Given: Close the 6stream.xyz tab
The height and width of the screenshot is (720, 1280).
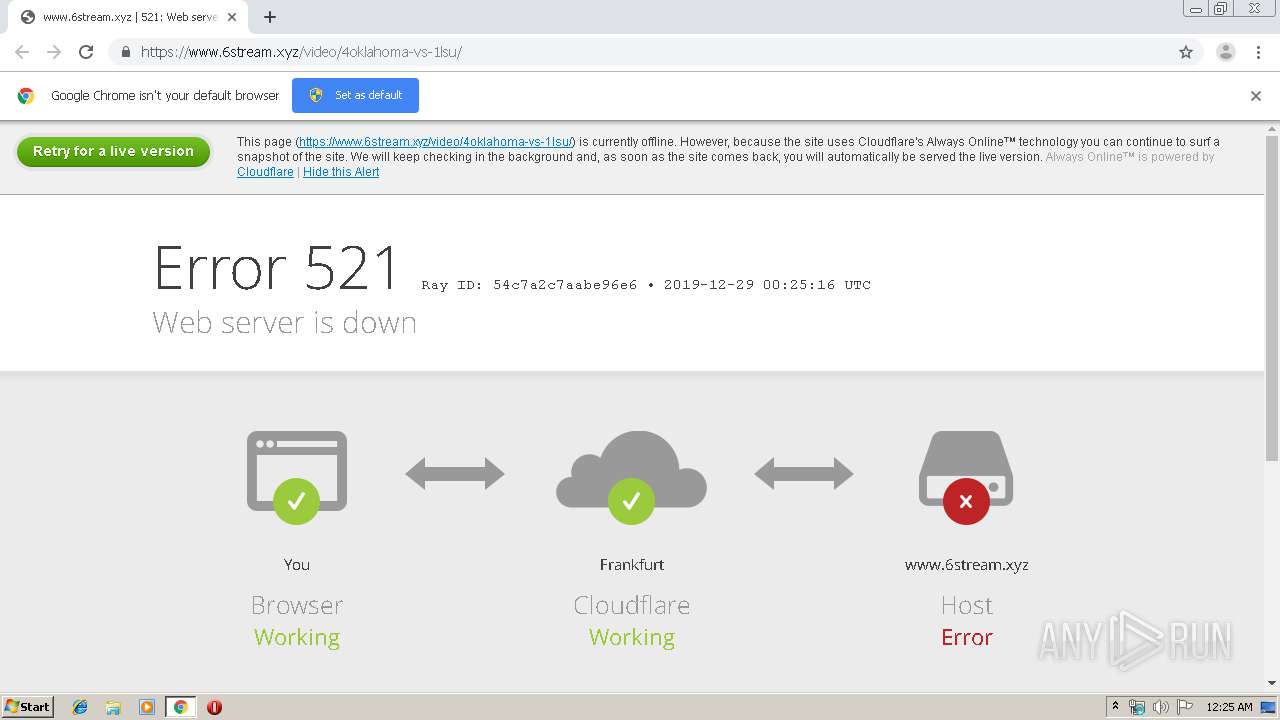Looking at the screenshot, I should [233, 17].
